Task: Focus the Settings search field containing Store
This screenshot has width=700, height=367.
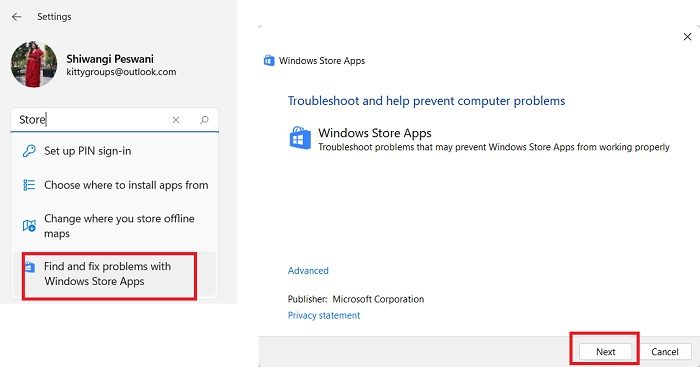Action: pyautogui.click(x=114, y=120)
